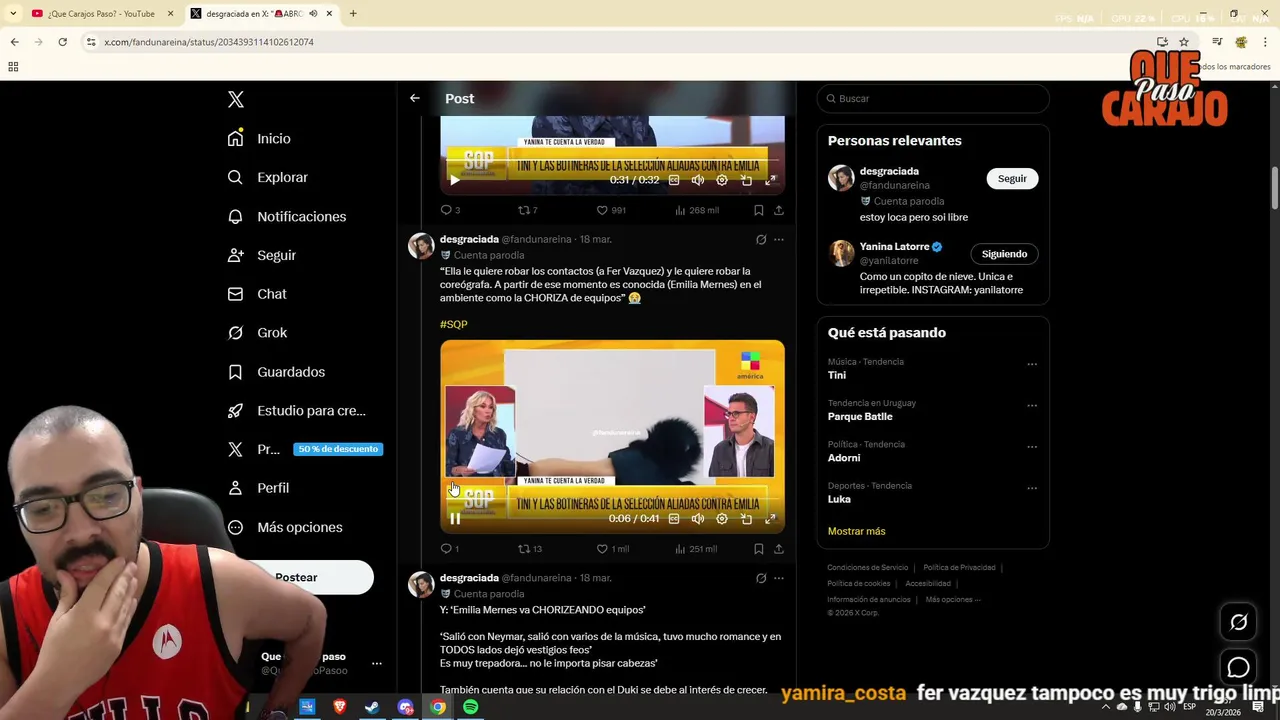1280x720 pixels.
Task: Enter fullscreen on the 0:31 video
Action: (770, 180)
